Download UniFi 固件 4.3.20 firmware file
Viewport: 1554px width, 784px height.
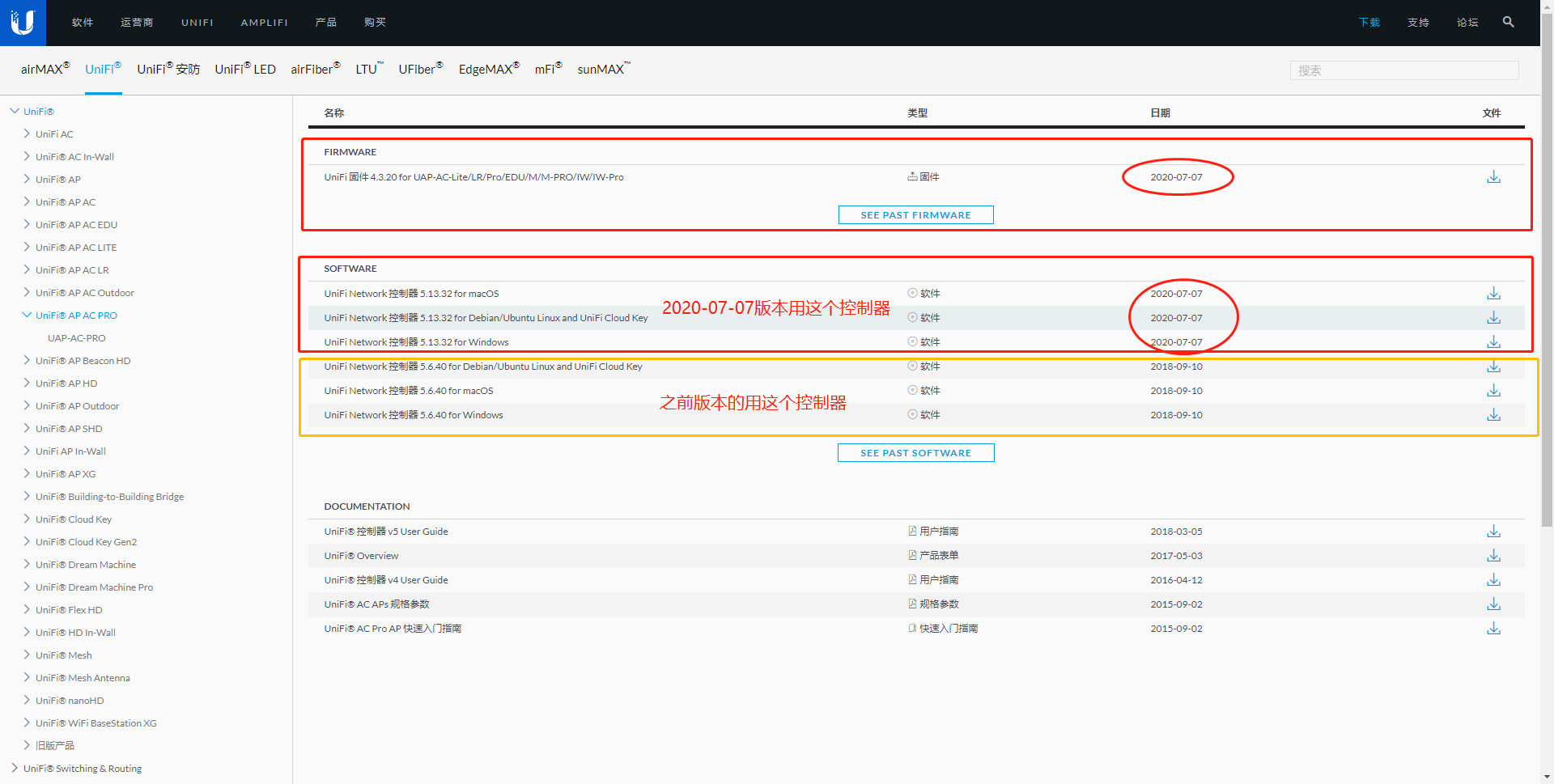pos(1492,176)
